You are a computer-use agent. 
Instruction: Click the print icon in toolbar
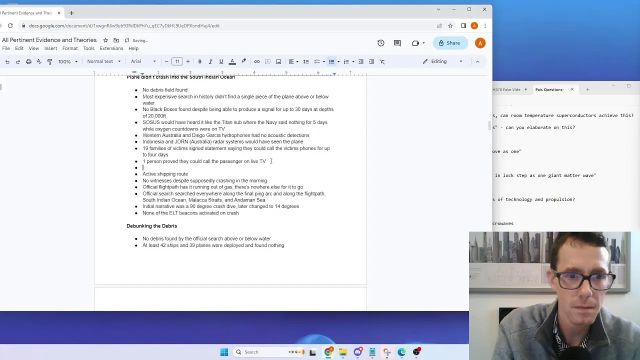pos(29,62)
